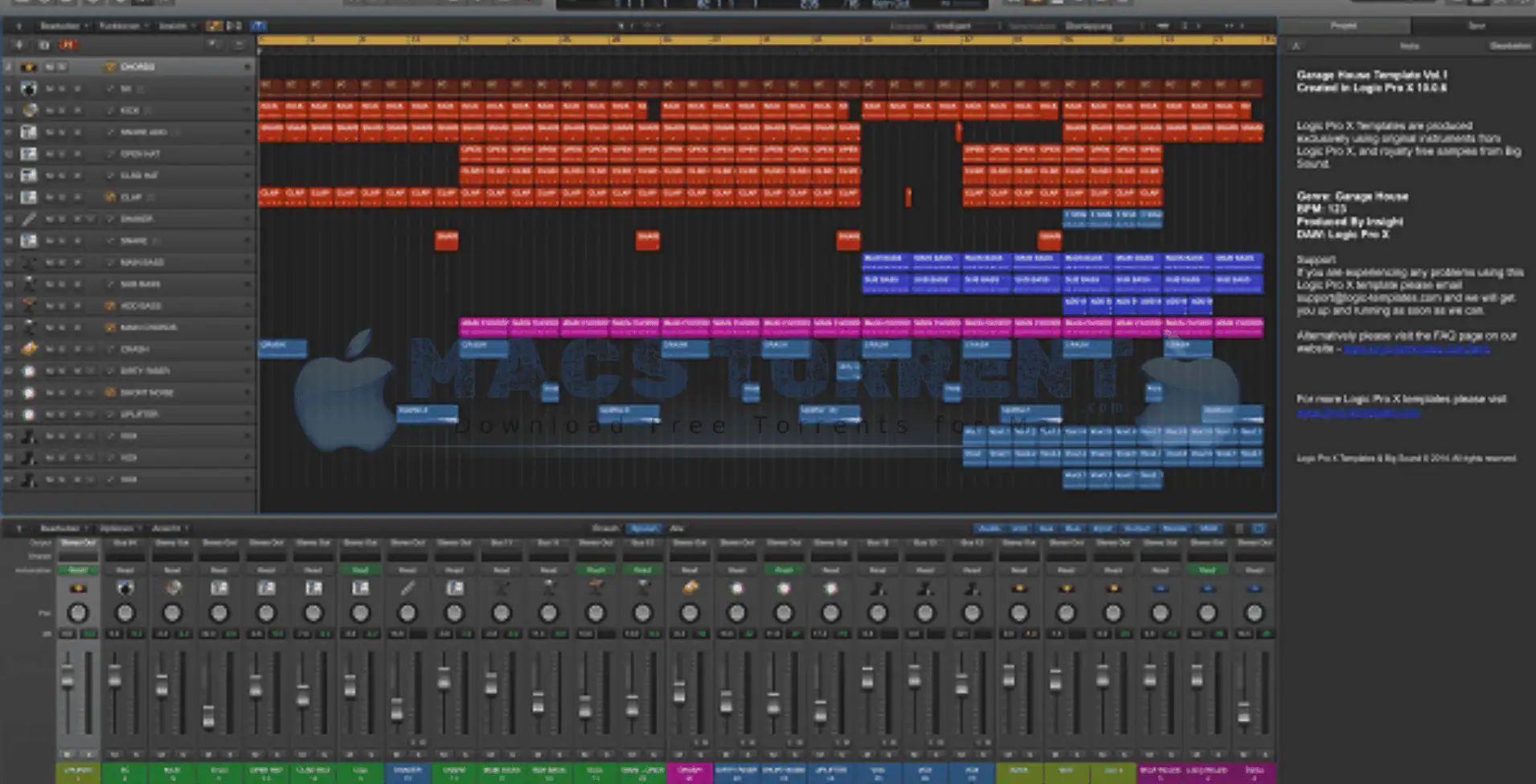Switch to the Projekt notes tab
The height and width of the screenshot is (784, 1536).
[1343, 26]
